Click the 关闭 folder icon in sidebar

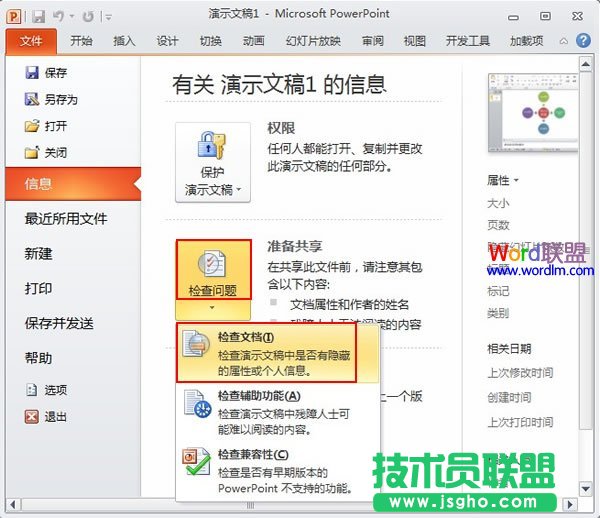click(32, 152)
